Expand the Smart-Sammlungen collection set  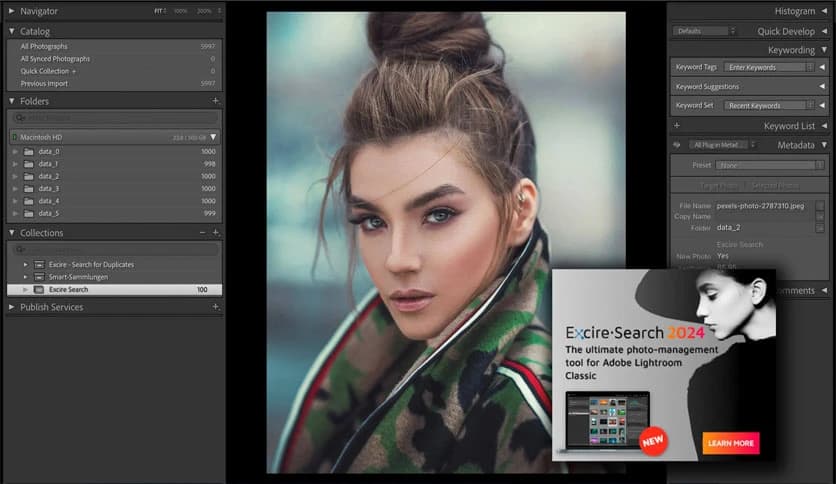tap(25, 277)
